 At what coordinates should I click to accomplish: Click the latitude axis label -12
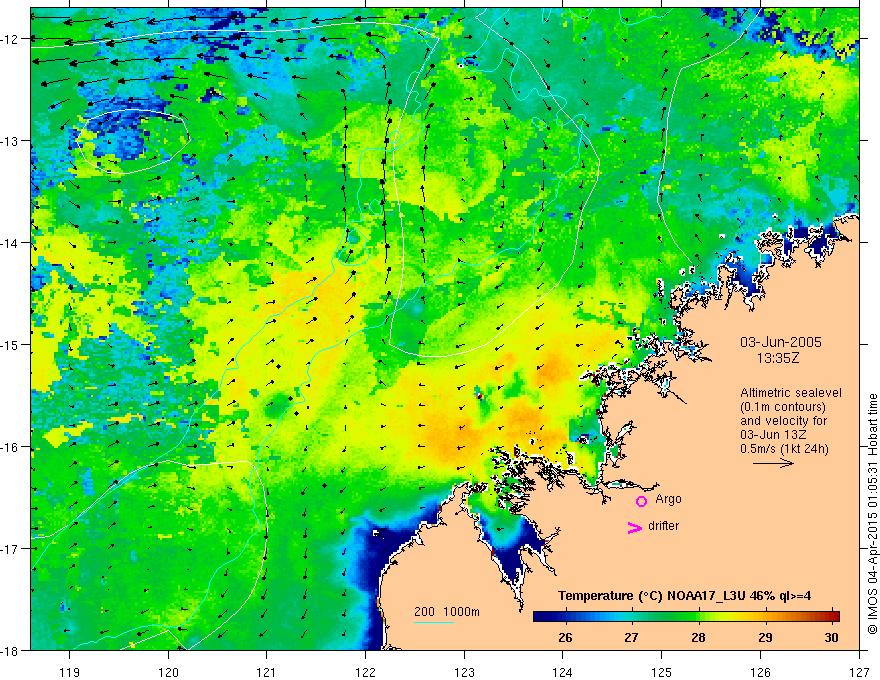(x=10, y=39)
